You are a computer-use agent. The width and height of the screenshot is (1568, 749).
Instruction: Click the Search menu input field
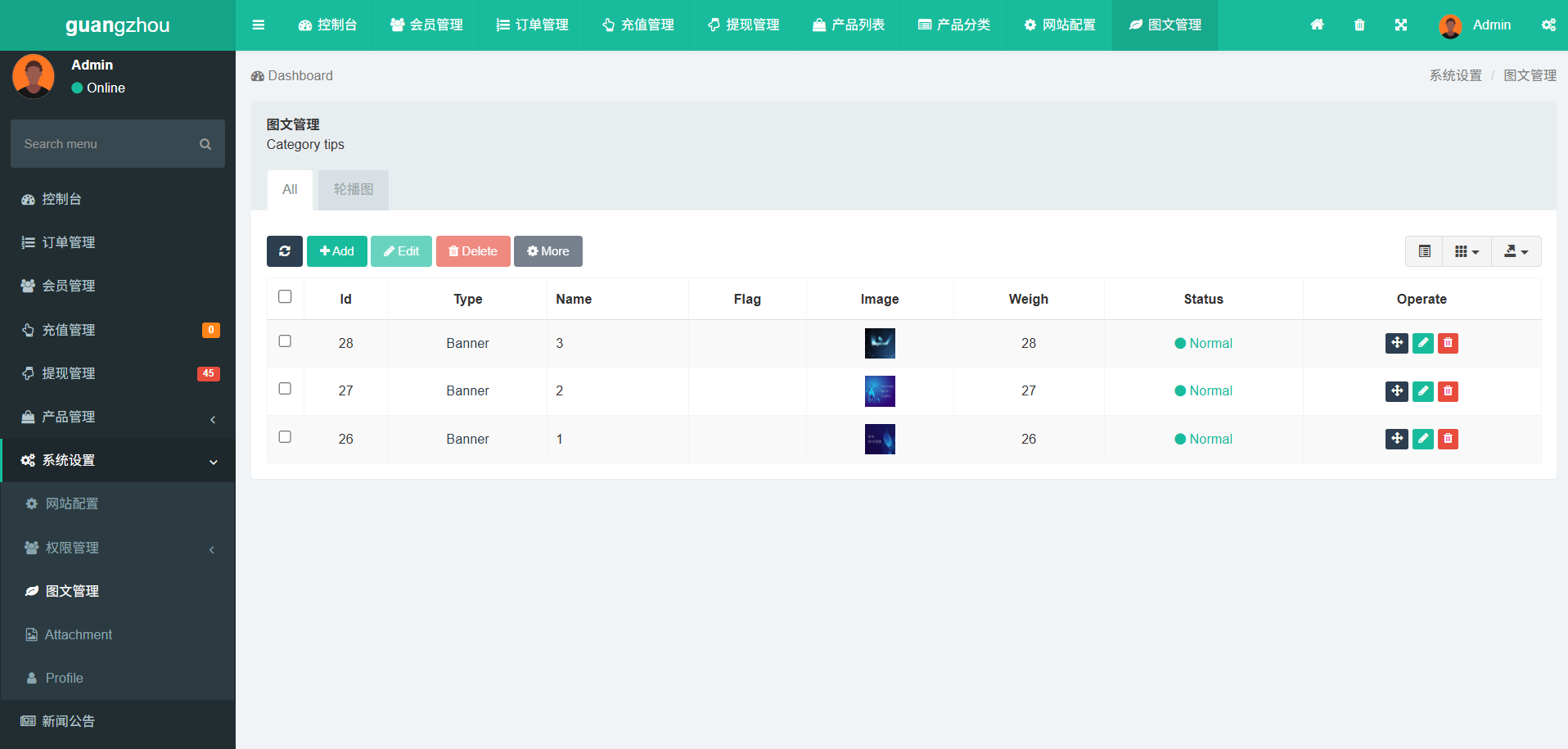click(106, 144)
